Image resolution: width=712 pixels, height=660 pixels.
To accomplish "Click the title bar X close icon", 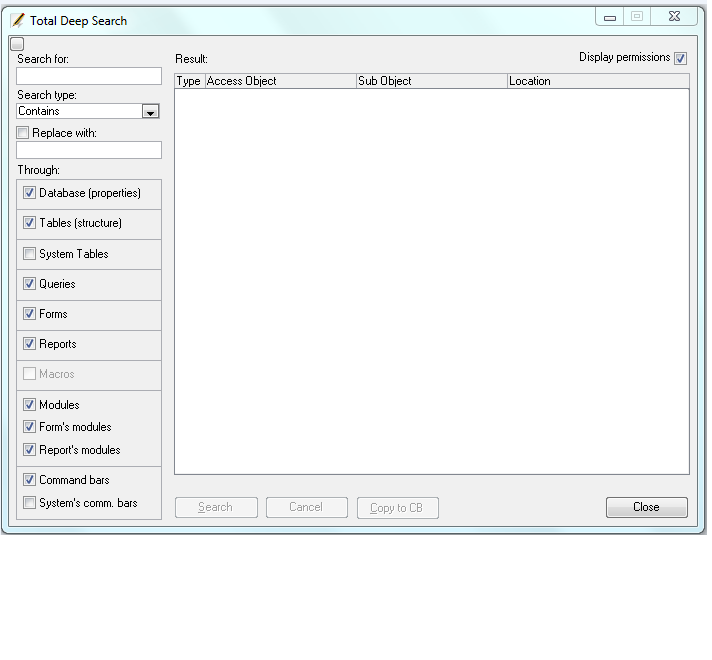I will pyautogui.click(x=674, y=17).
